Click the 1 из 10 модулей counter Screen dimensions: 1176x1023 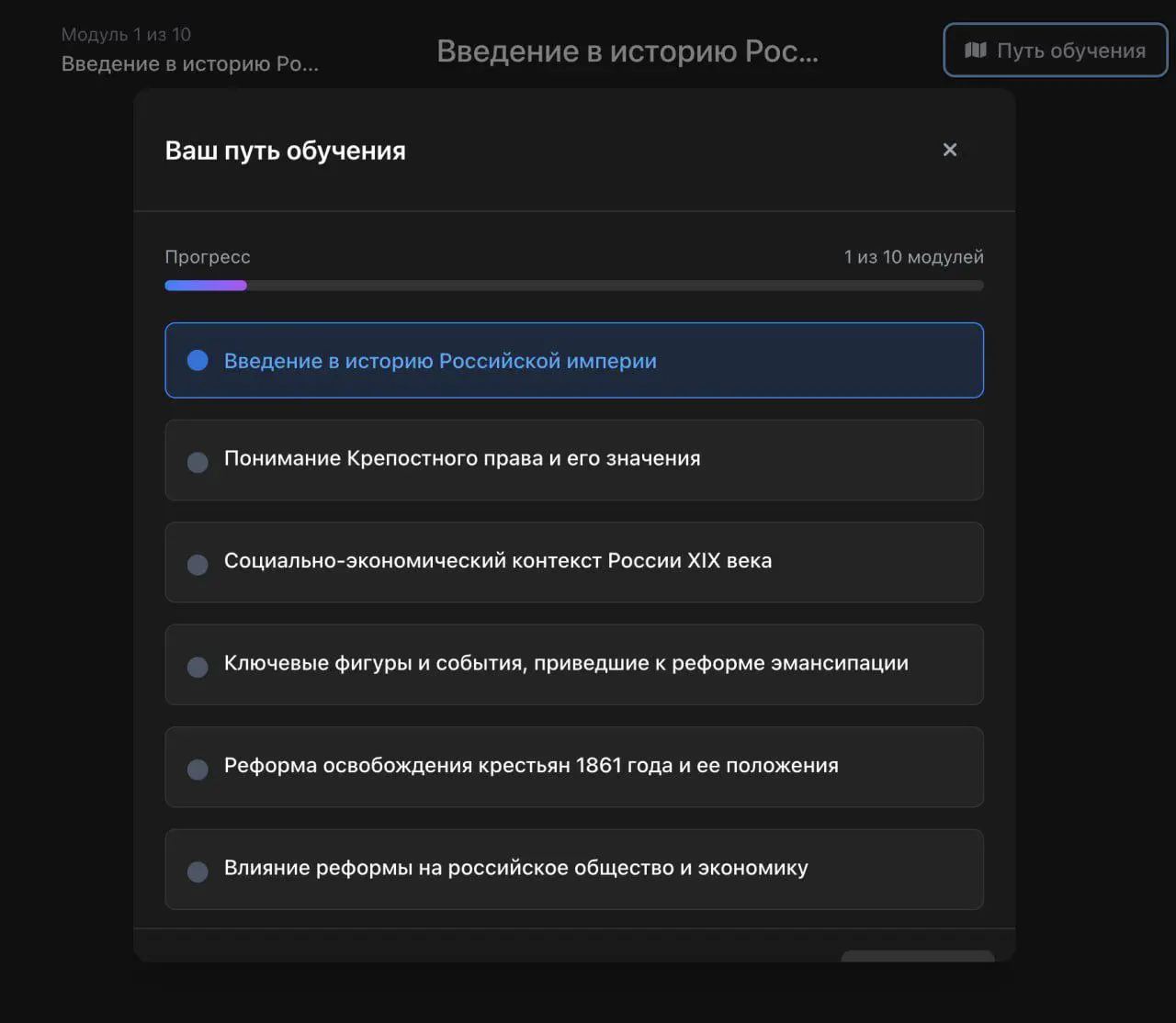click(913, 257)
